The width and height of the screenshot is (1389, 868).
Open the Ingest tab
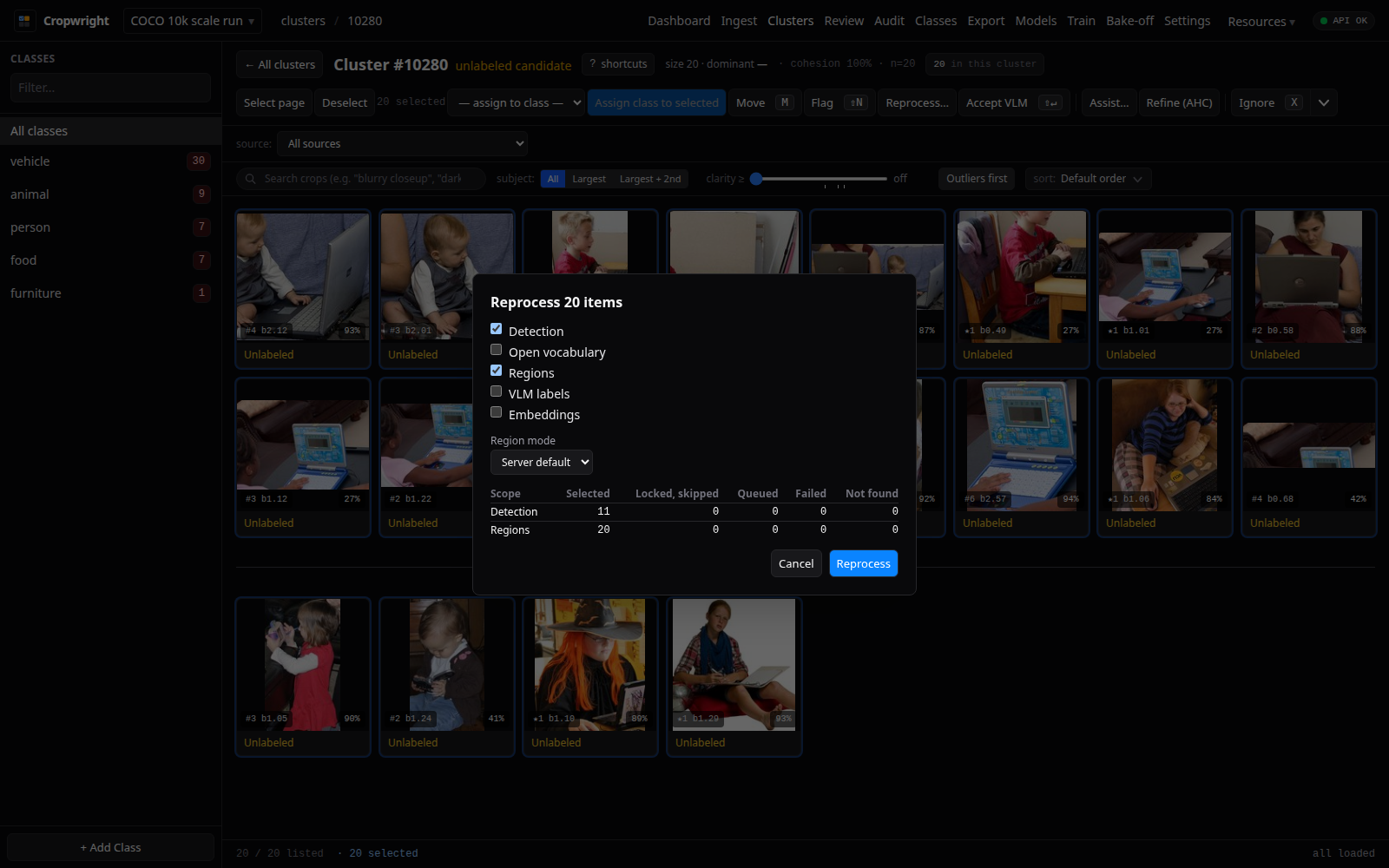tap(739, 21)
